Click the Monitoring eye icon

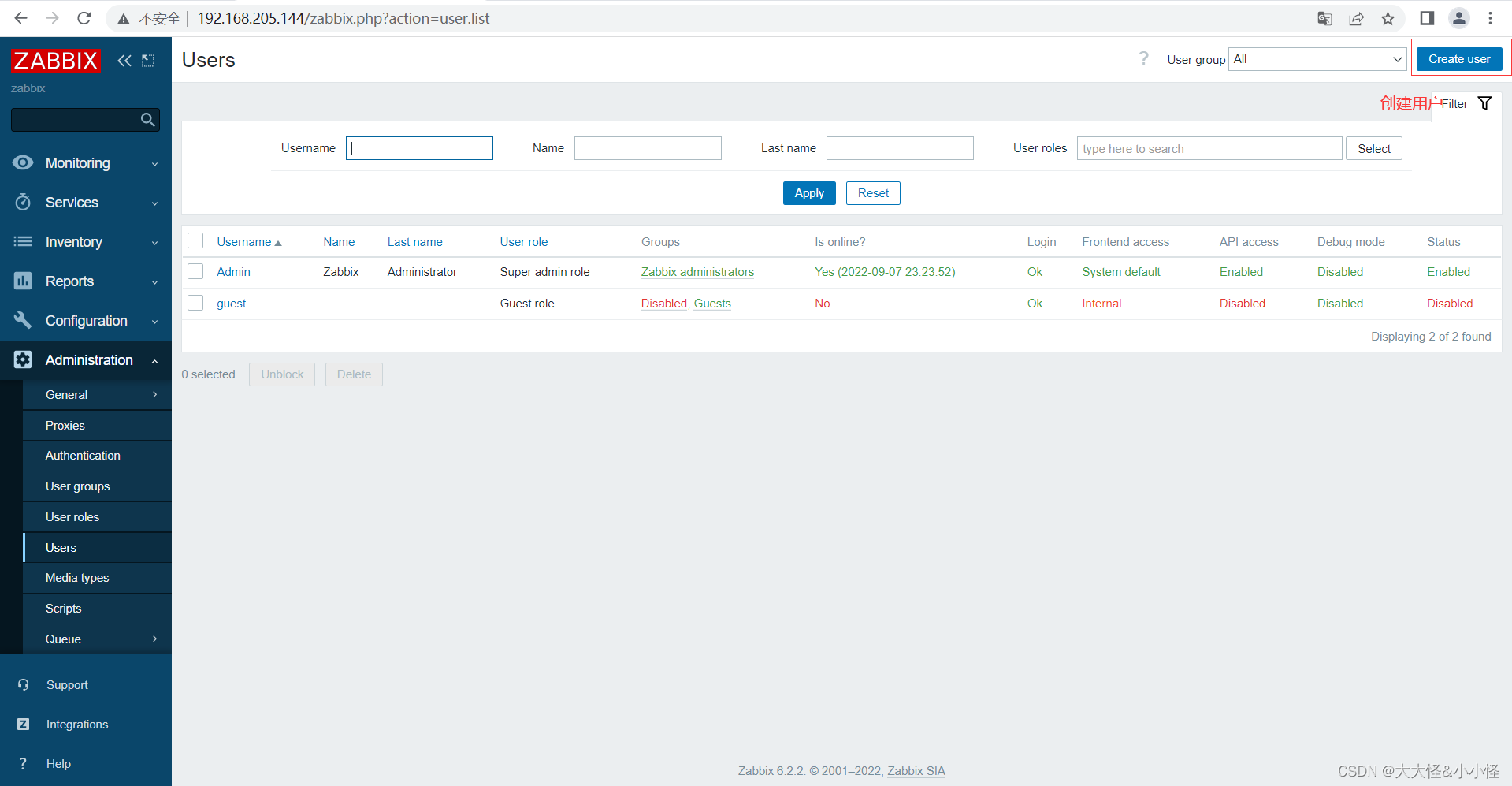23,162
